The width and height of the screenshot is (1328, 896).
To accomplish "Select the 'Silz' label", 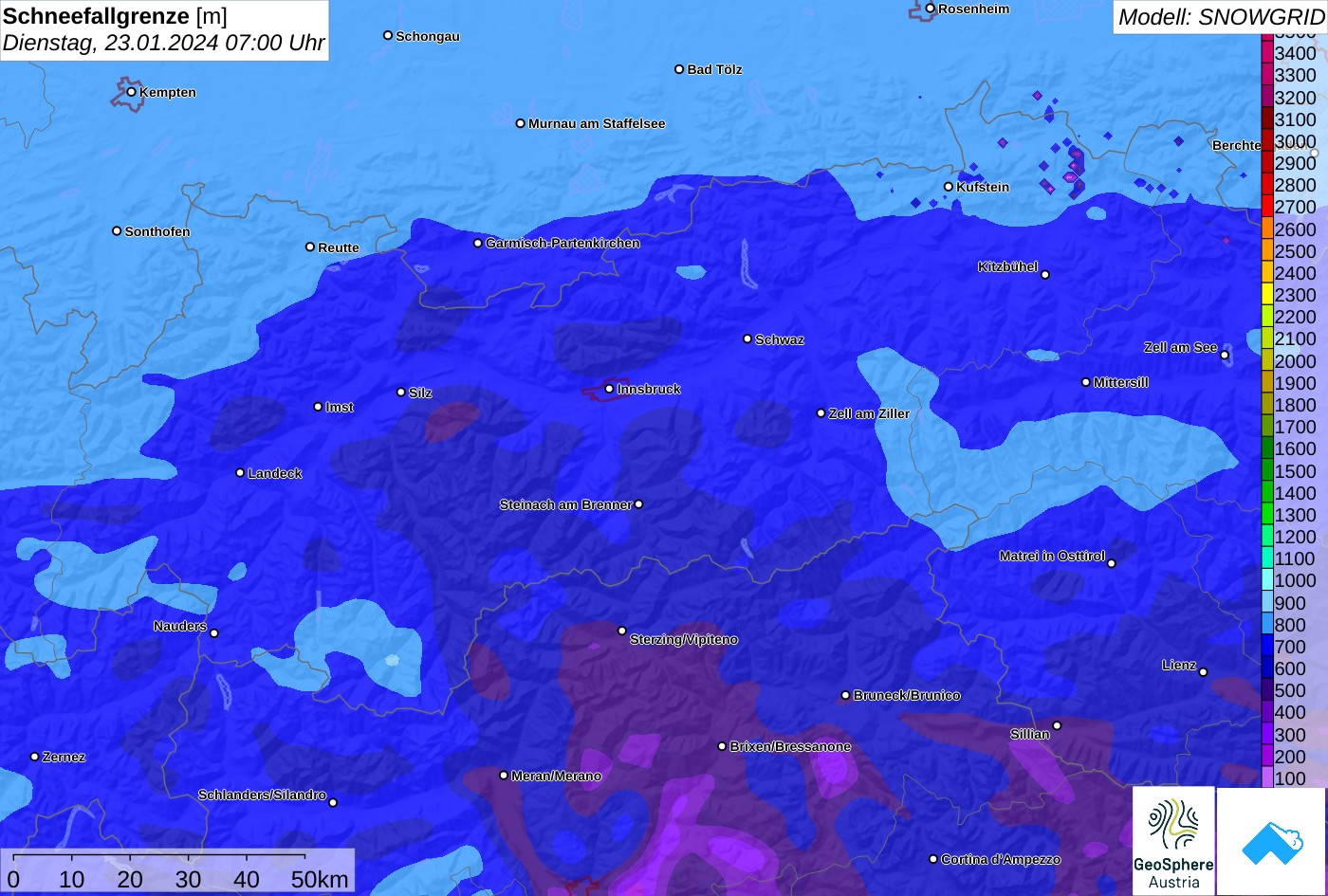I will (x=420, y=393).
